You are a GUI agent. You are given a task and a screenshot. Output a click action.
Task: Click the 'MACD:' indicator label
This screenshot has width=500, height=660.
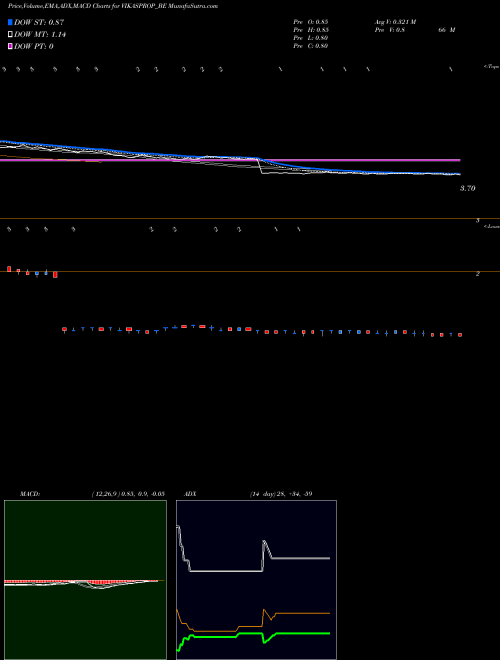point(30,494)
